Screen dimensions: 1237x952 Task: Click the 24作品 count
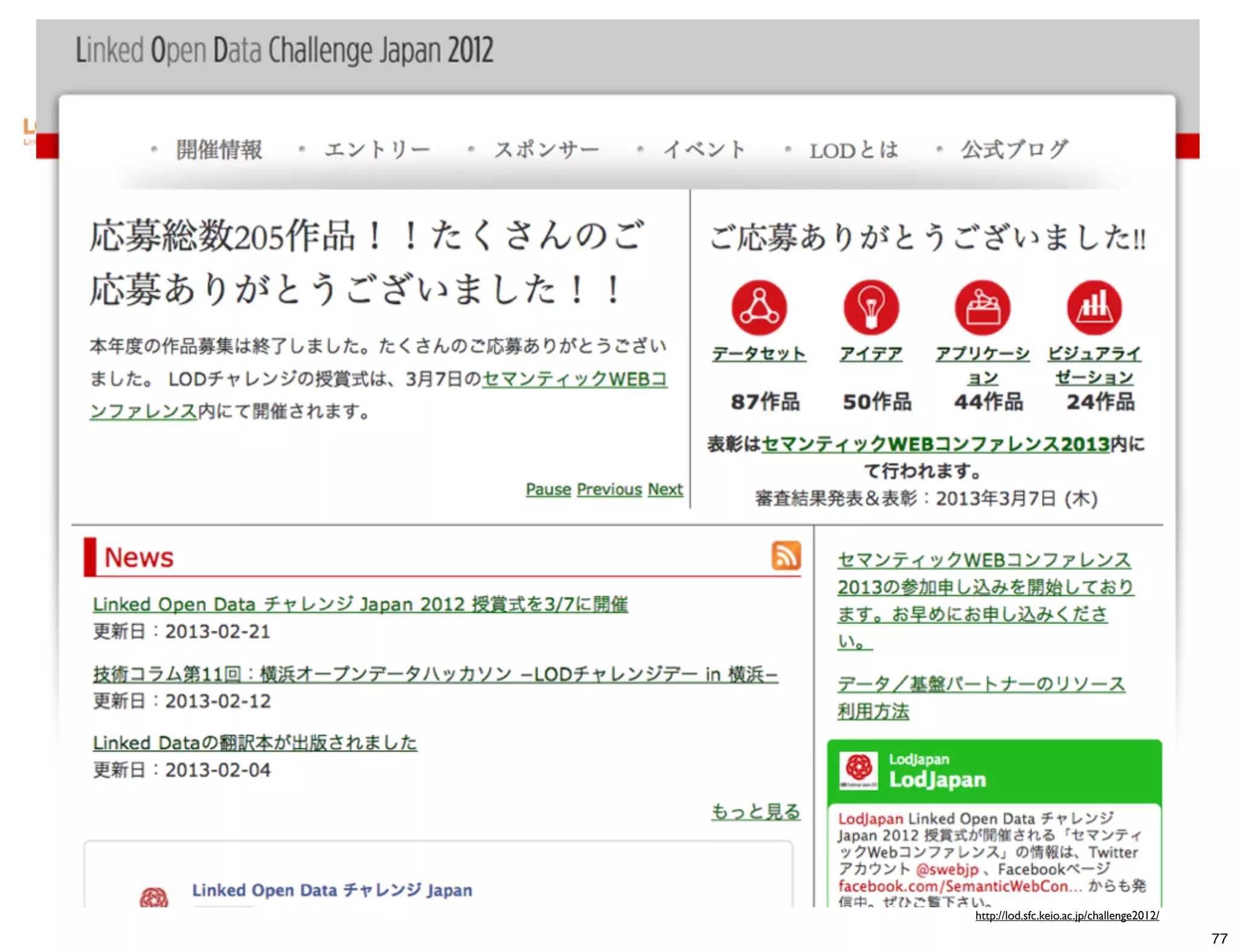(1100, 401)
